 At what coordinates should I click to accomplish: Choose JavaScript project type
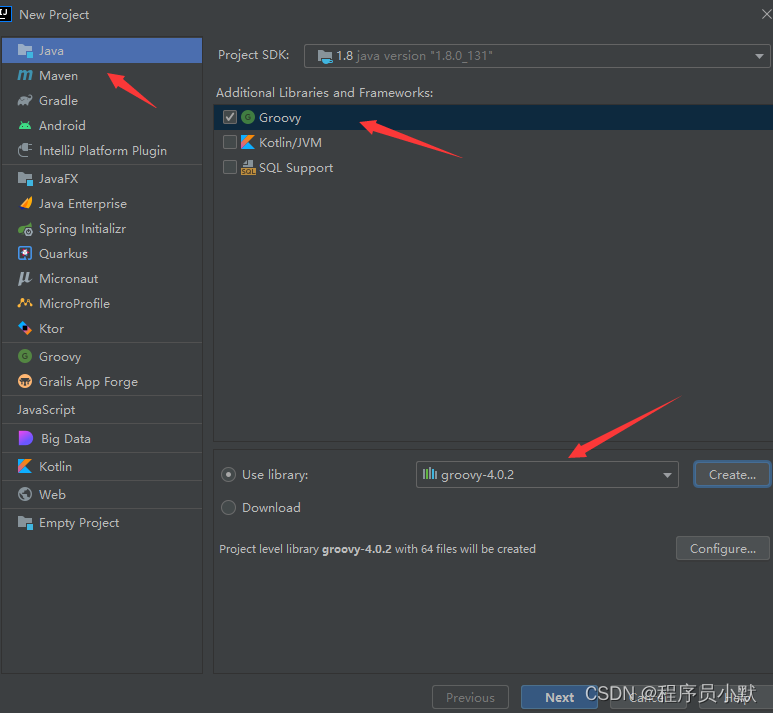click(102, 409)
